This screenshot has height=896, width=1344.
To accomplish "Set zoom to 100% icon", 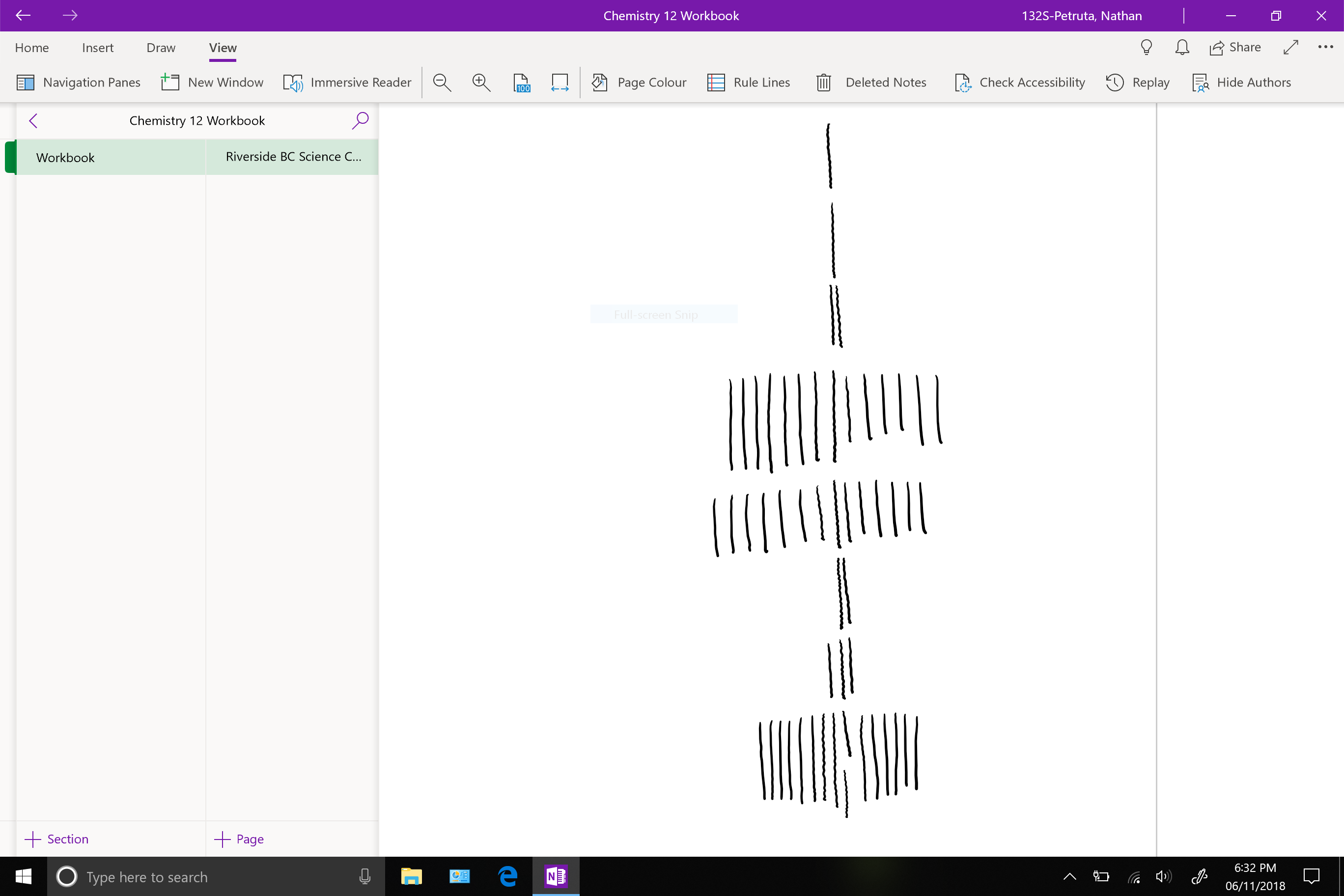I will point(521,83).
